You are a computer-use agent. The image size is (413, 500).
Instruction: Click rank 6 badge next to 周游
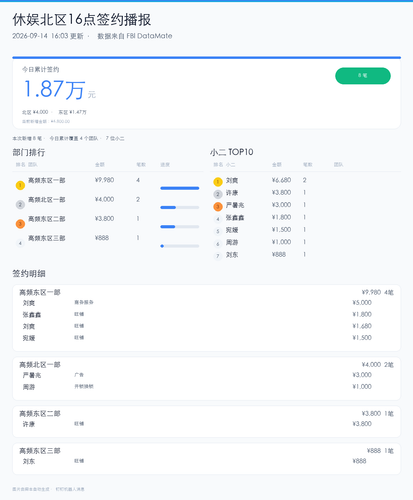pyautogui.click(x=218, y=244)
